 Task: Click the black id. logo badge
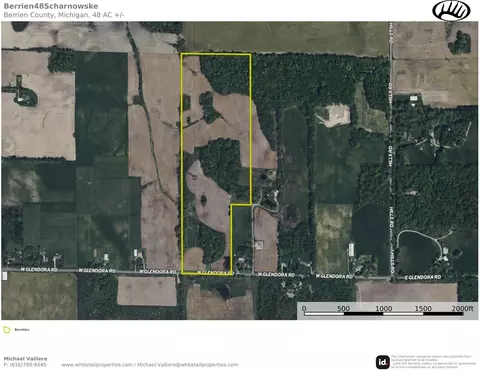click(383, 362)
